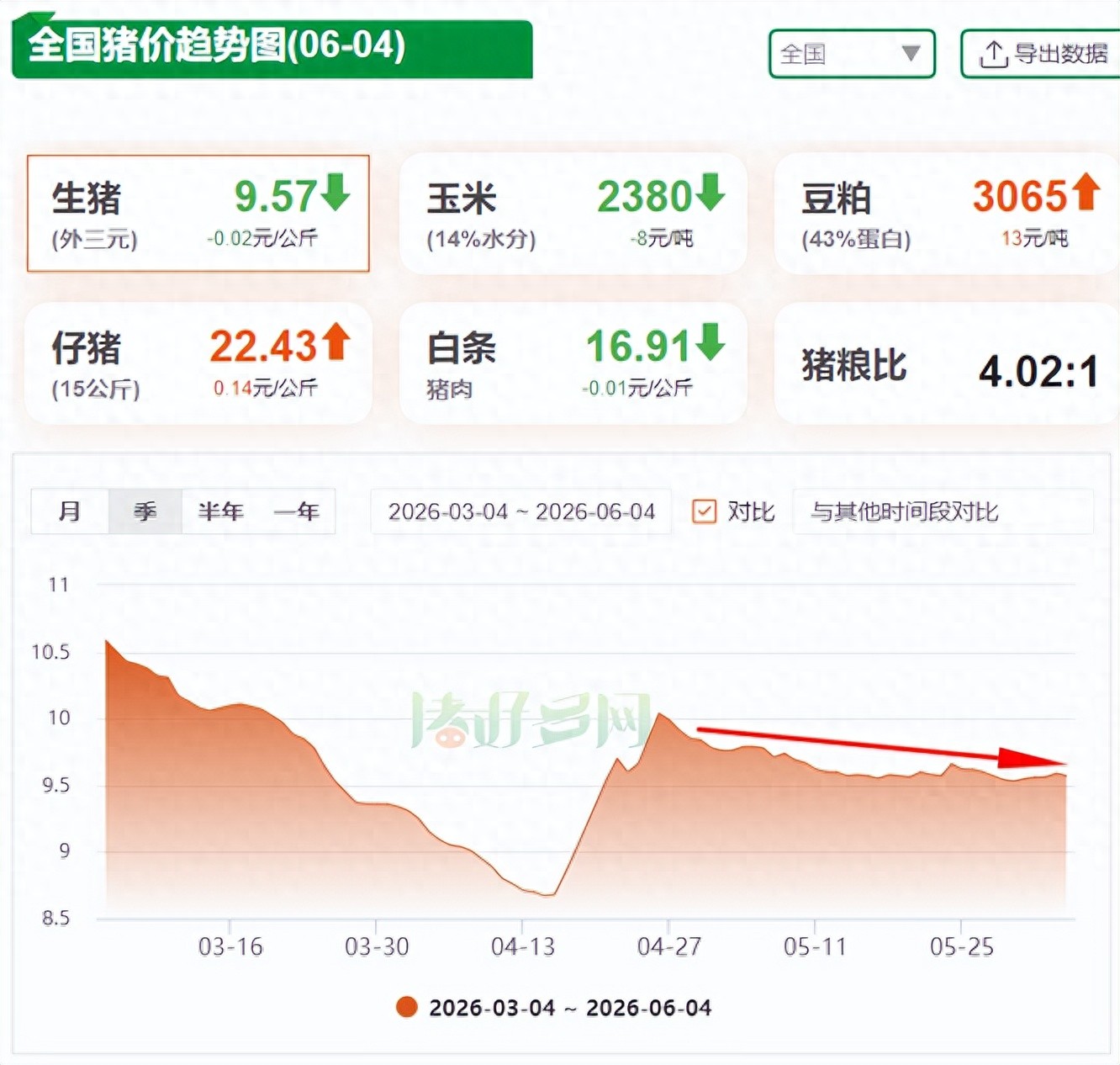This screenshot has height=1065, width=1120.
Task: Click the 导出数据 export button
Action: [1041, 54]
